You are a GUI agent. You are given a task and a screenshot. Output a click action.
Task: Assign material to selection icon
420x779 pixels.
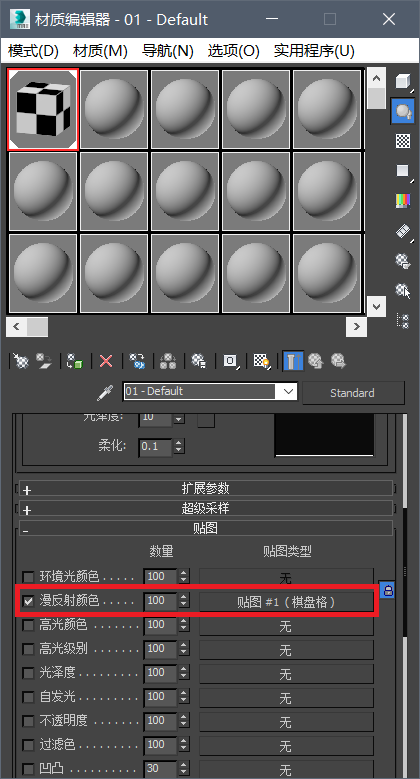(x=75, y=361)
